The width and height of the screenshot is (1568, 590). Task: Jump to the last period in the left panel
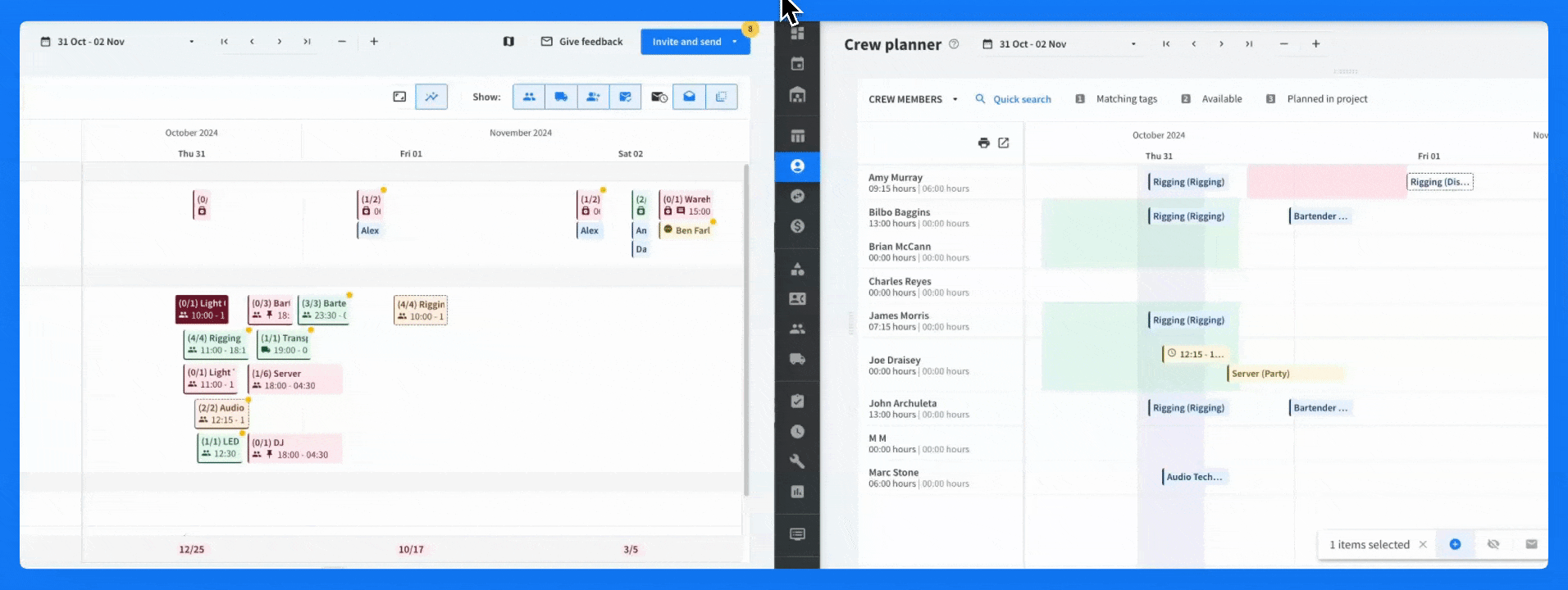(307, 42)
